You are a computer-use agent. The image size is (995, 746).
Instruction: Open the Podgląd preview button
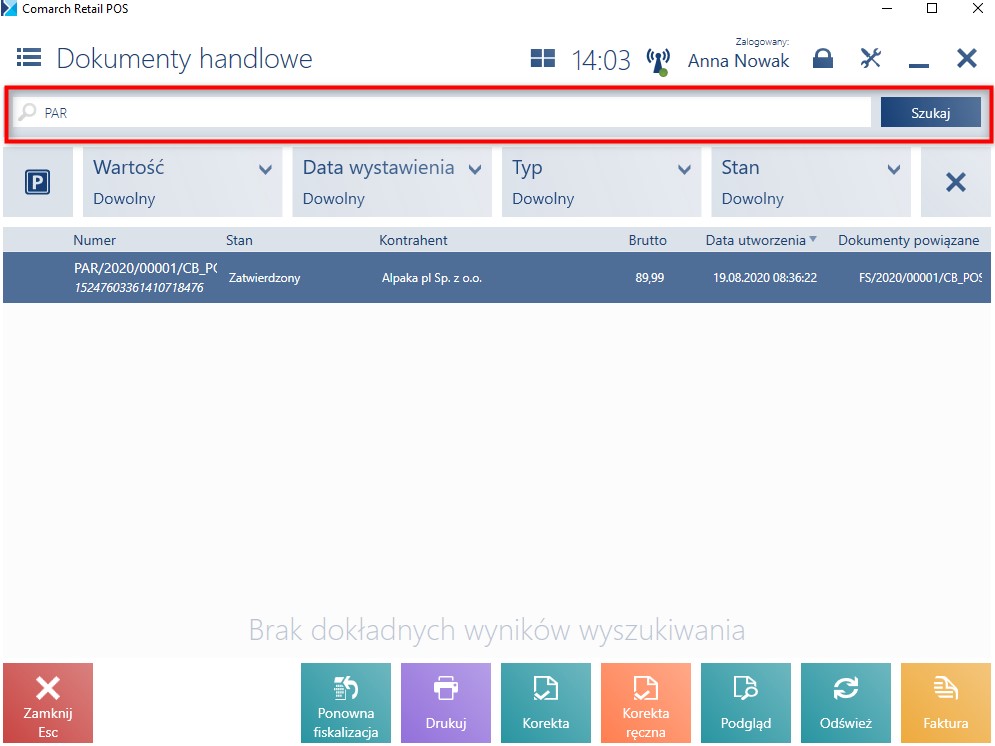pyautogui.click(x=746, y=703)
